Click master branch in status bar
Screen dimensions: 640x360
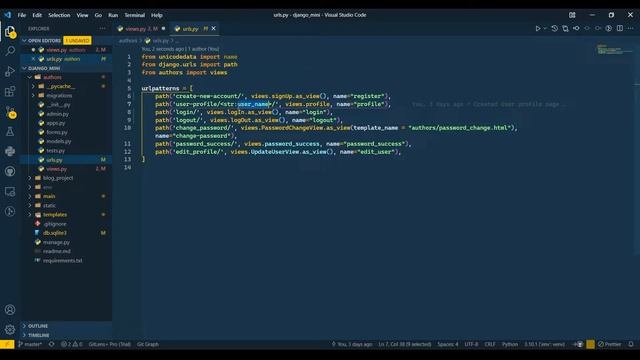(x=30, y=344)
